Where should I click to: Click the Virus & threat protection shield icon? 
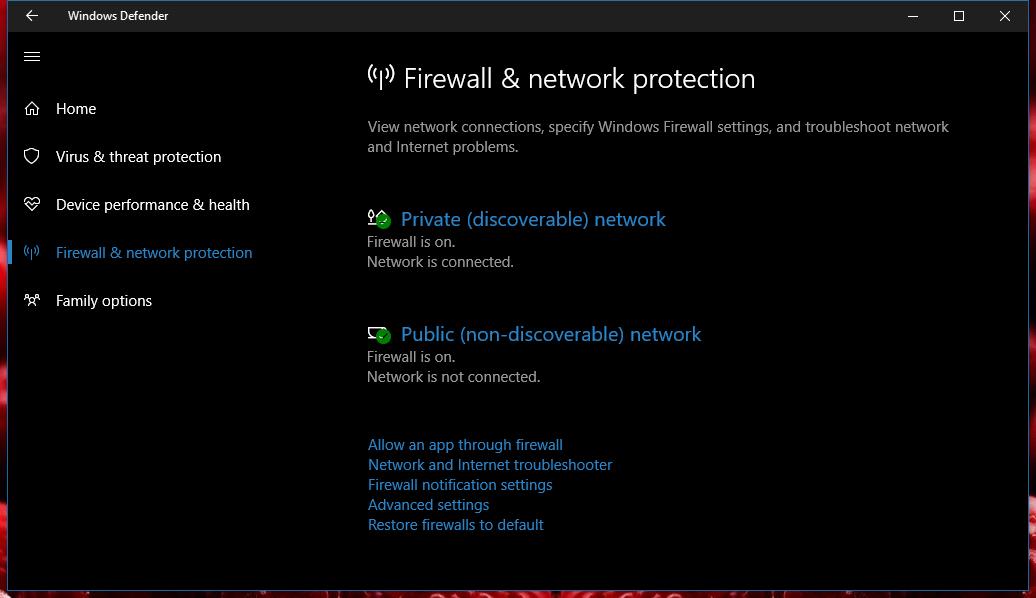[32, 157]
